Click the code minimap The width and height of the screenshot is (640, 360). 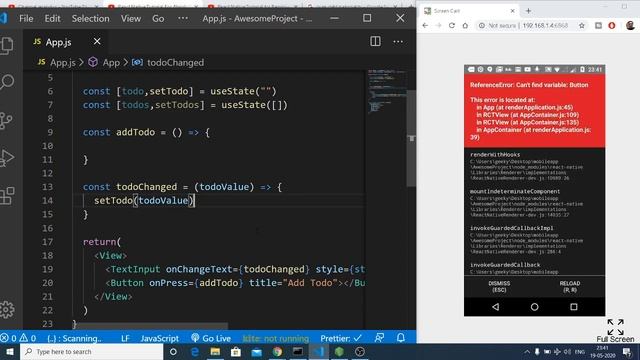pyautogui.click(x=386, y=92)
